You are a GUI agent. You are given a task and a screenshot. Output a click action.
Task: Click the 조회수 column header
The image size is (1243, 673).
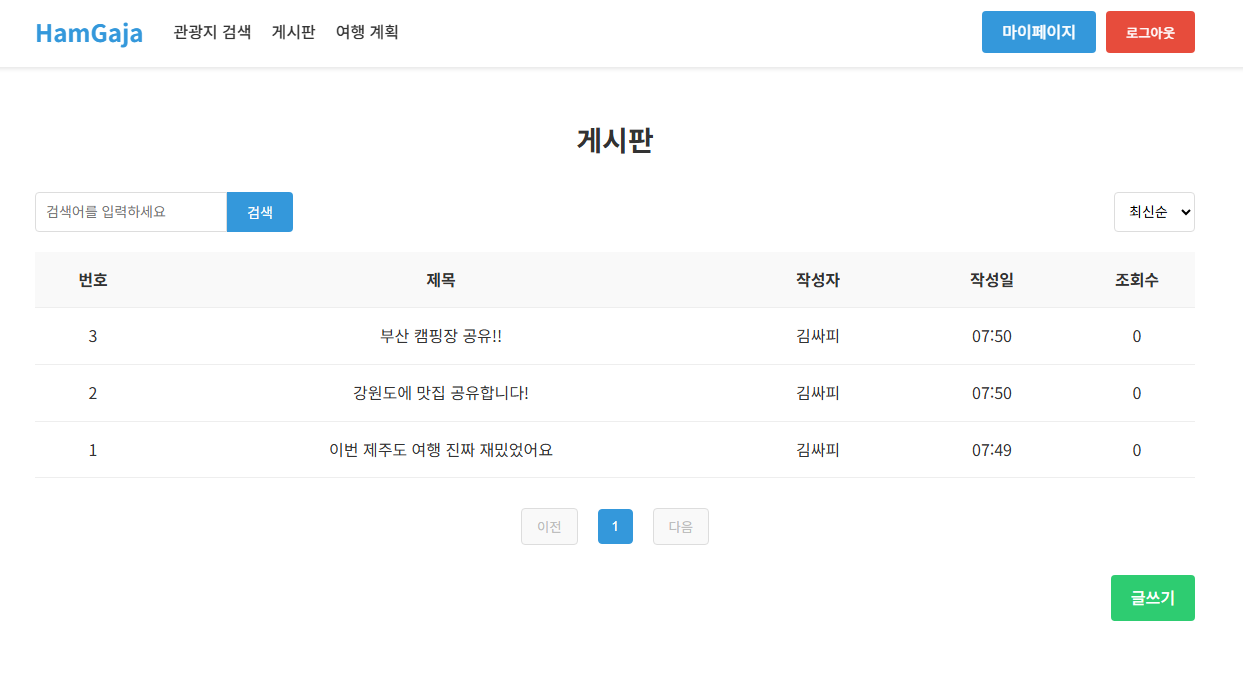click(1136, 280)
